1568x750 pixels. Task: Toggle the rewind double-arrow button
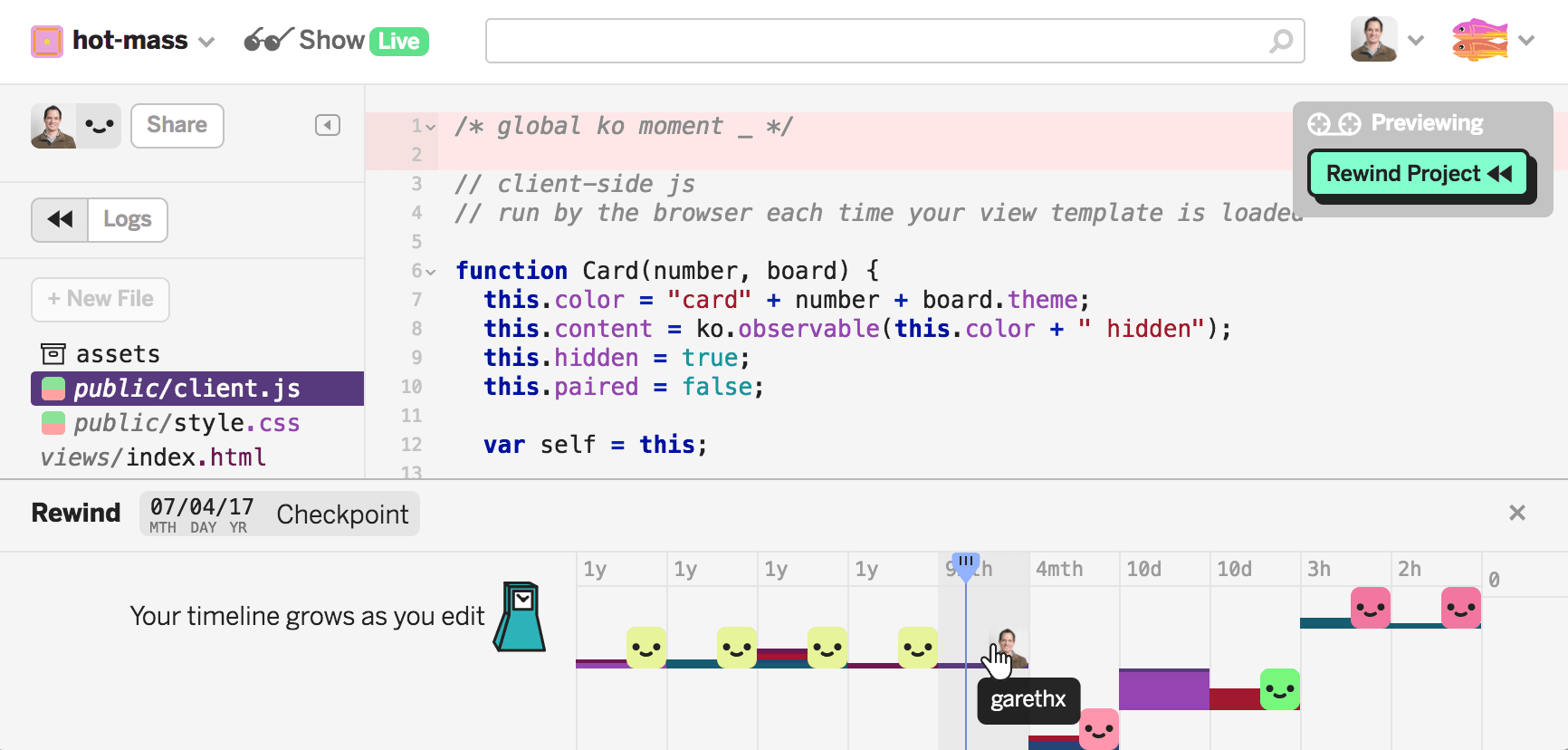pos(60,219)
